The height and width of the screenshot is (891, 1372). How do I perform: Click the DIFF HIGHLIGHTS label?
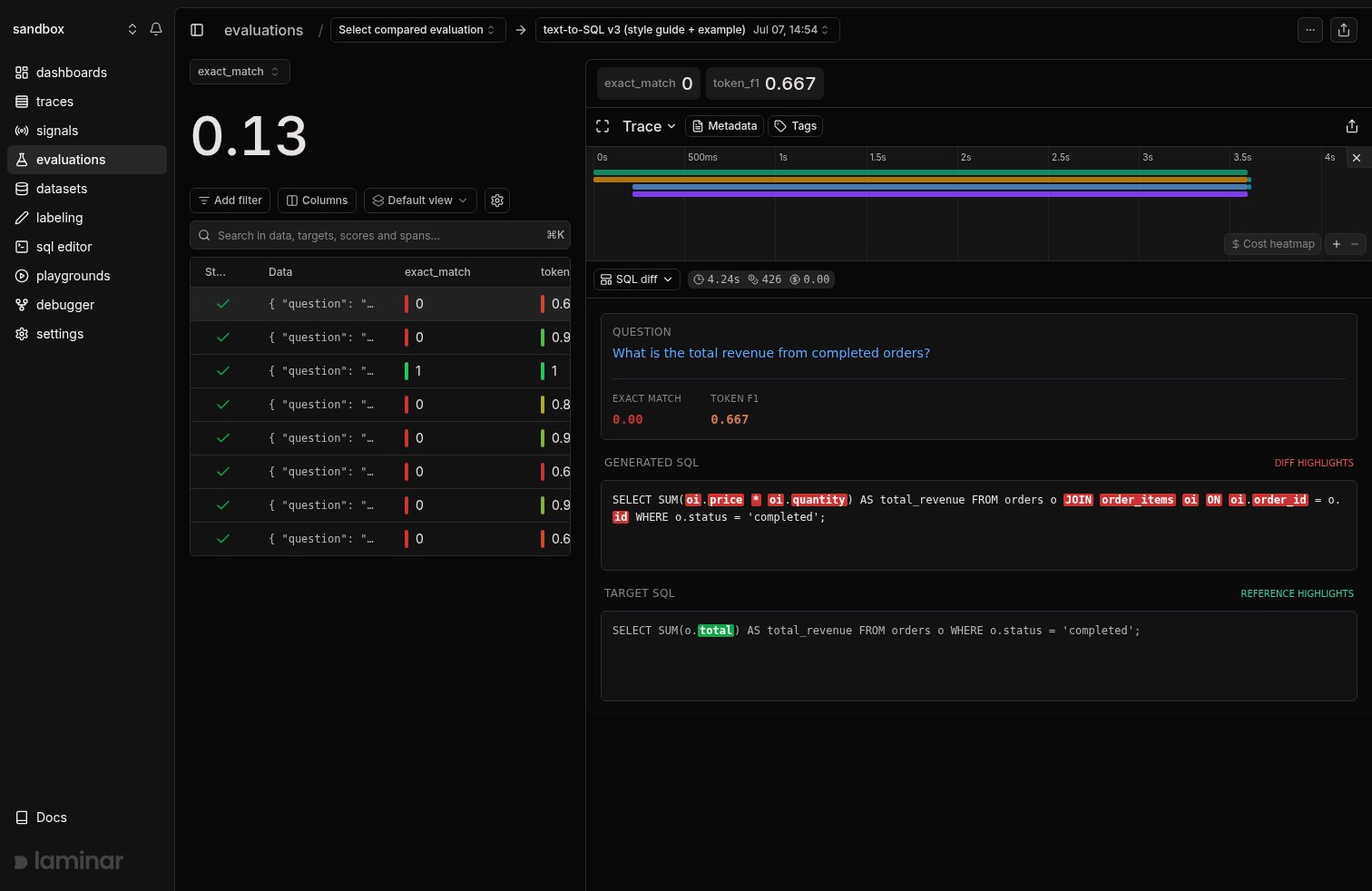point(1314,463)
